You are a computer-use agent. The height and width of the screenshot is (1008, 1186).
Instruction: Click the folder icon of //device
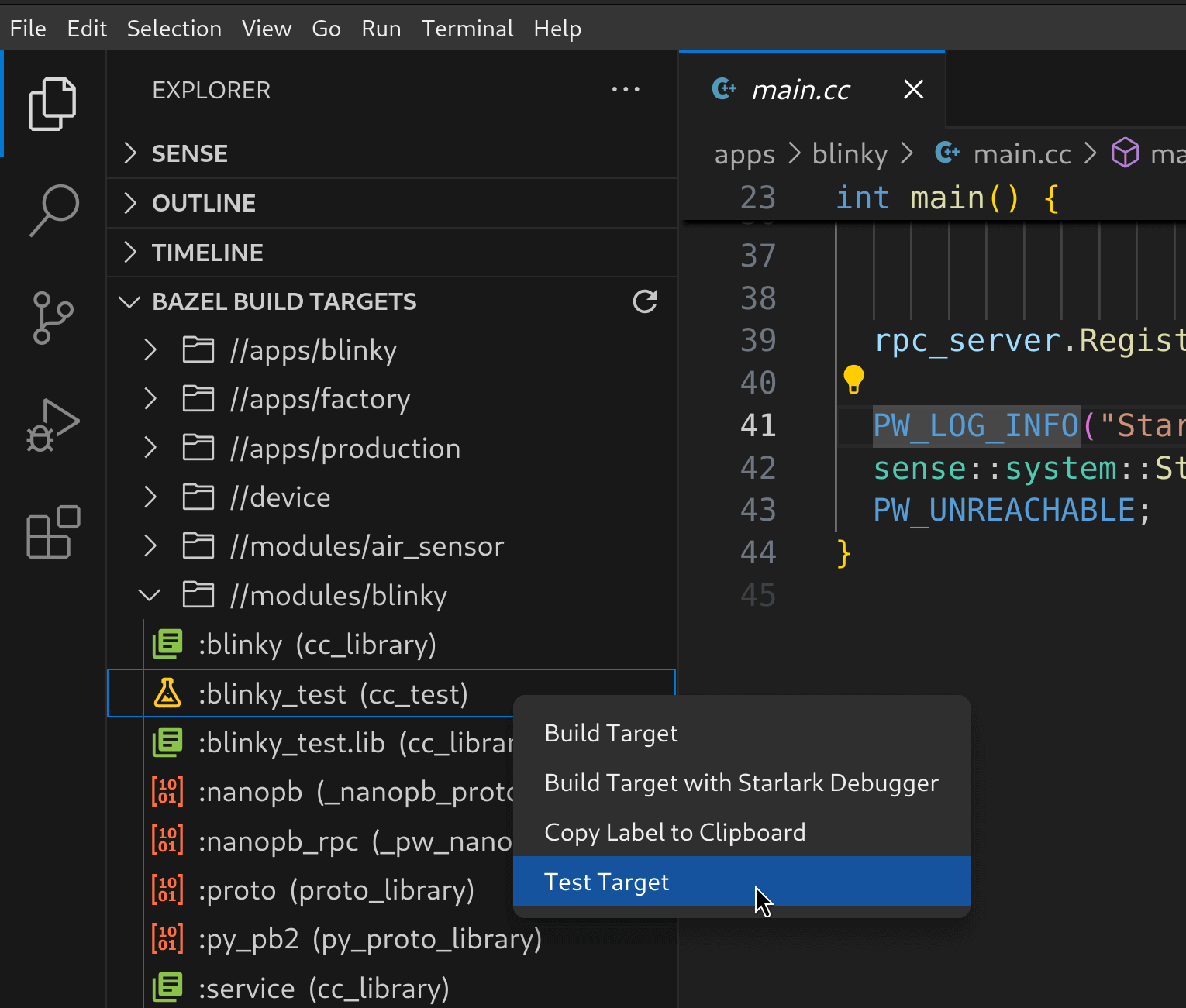click(x=198, y=497)
